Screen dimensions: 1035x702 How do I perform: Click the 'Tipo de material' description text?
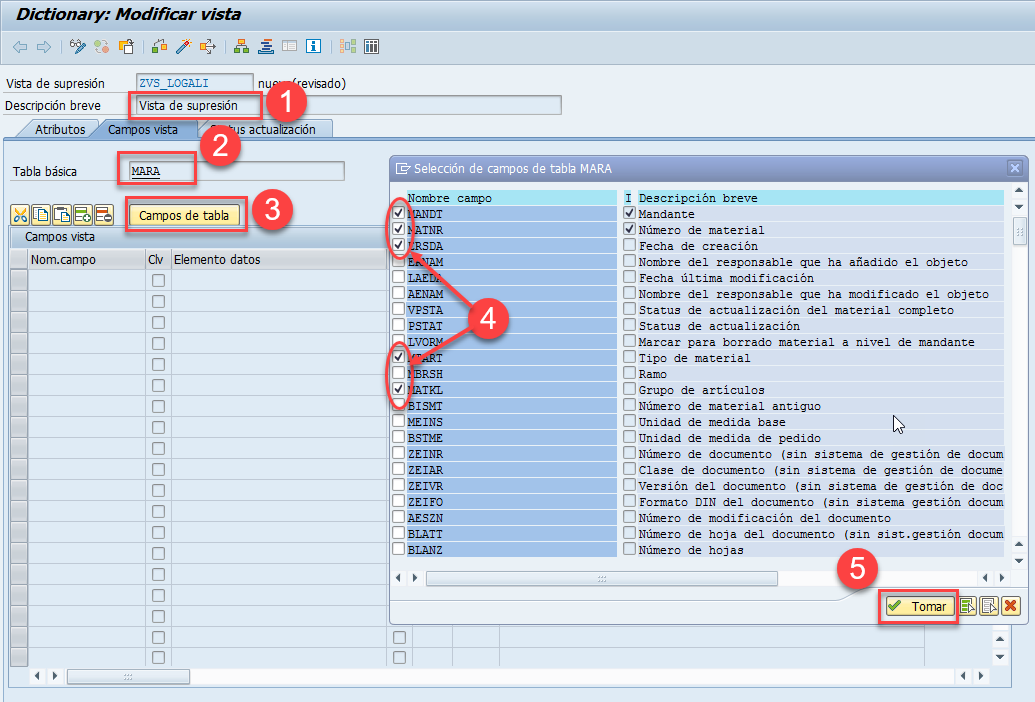[694, 358]
